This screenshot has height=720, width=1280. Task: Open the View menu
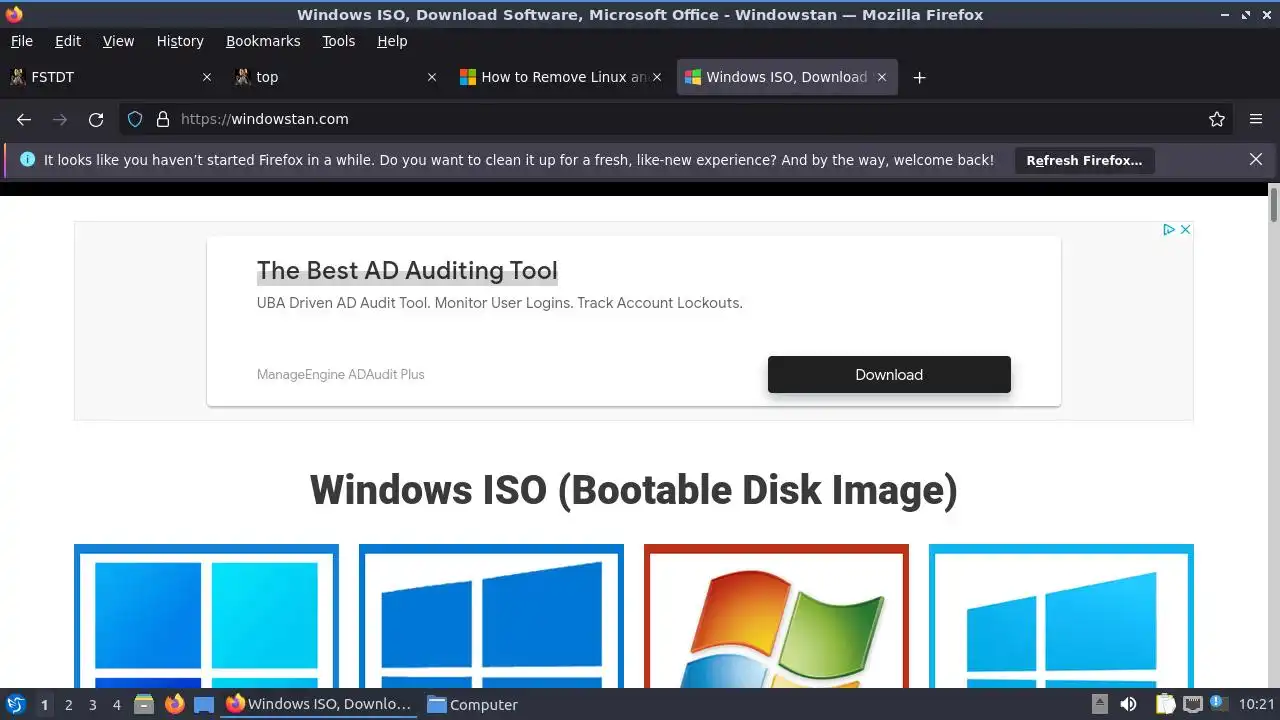tap(118, 41)
